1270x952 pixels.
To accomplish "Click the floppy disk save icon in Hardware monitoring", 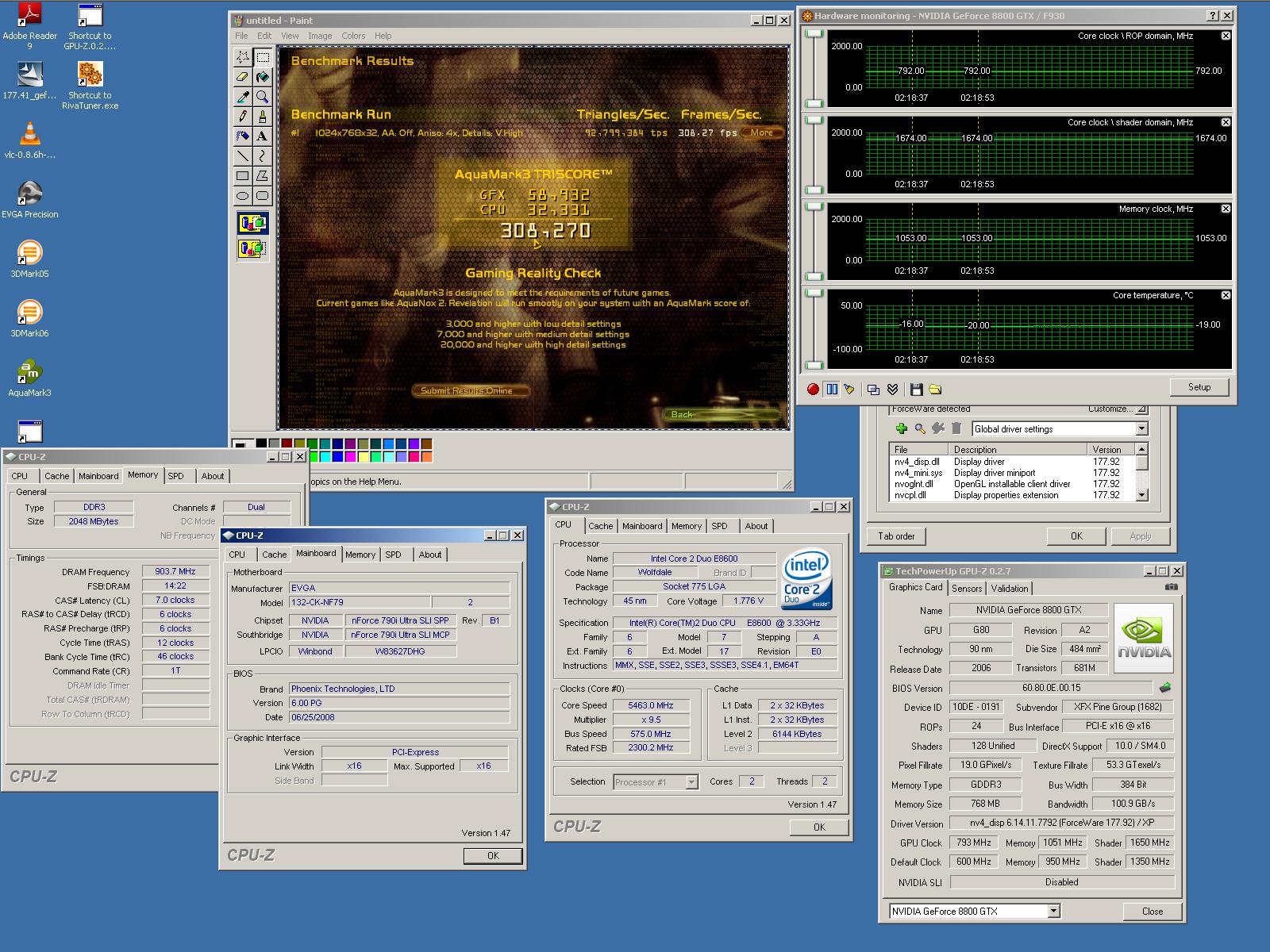I will [x=917, y=389].
